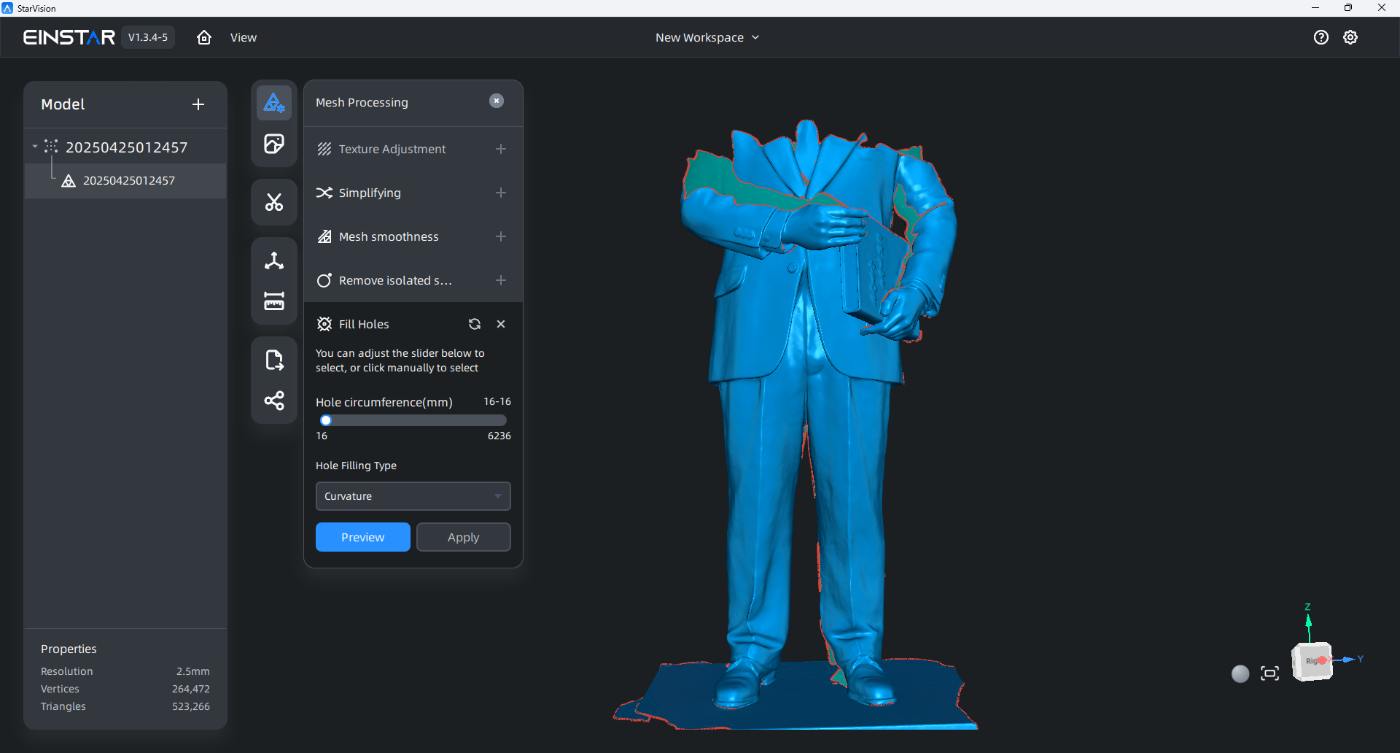Click the Apply button

click(463, 537)
